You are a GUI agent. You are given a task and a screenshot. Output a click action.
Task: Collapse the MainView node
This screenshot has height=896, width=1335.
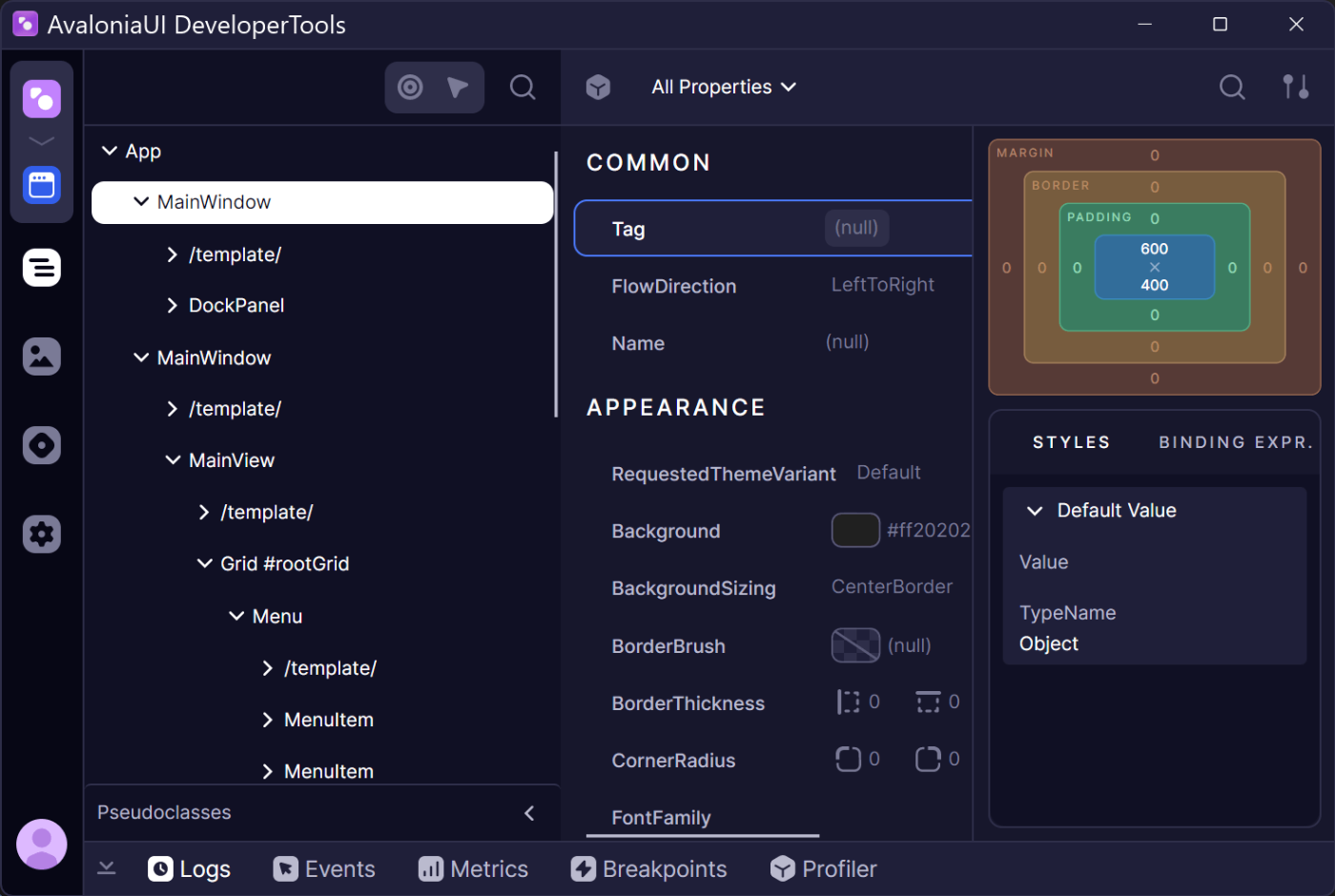[x=173, y=460]
